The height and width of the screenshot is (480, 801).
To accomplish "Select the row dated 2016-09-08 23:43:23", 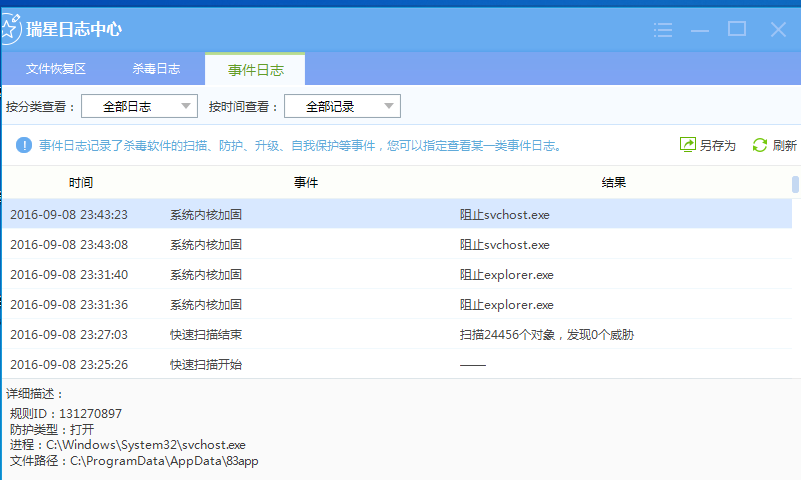I will point(397,214).
